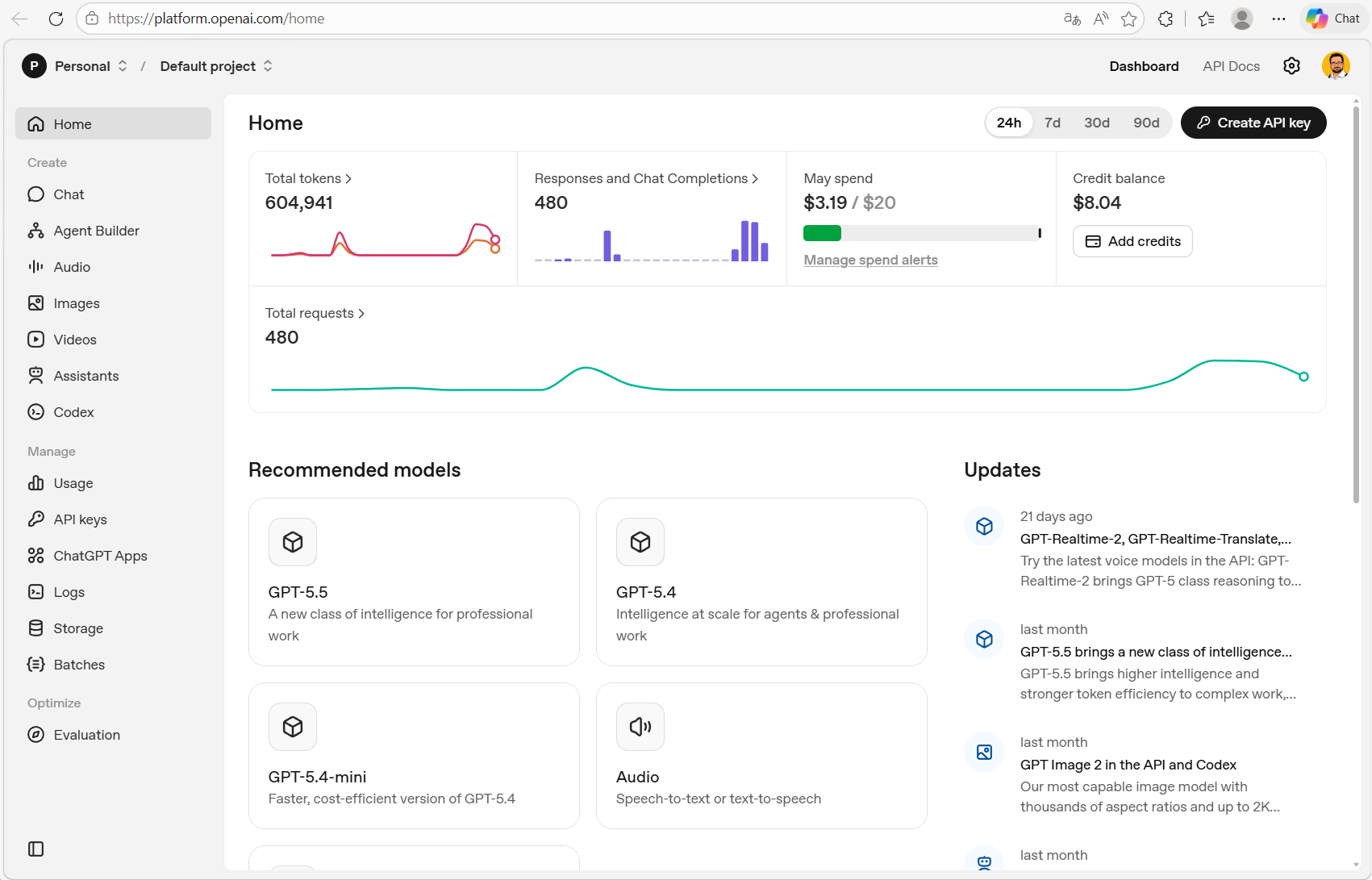Image resolution: width=1372 pixels, height=880 pixels.
Task: Click the Assistants robot icon in sidebar
Action: (35, 376)
